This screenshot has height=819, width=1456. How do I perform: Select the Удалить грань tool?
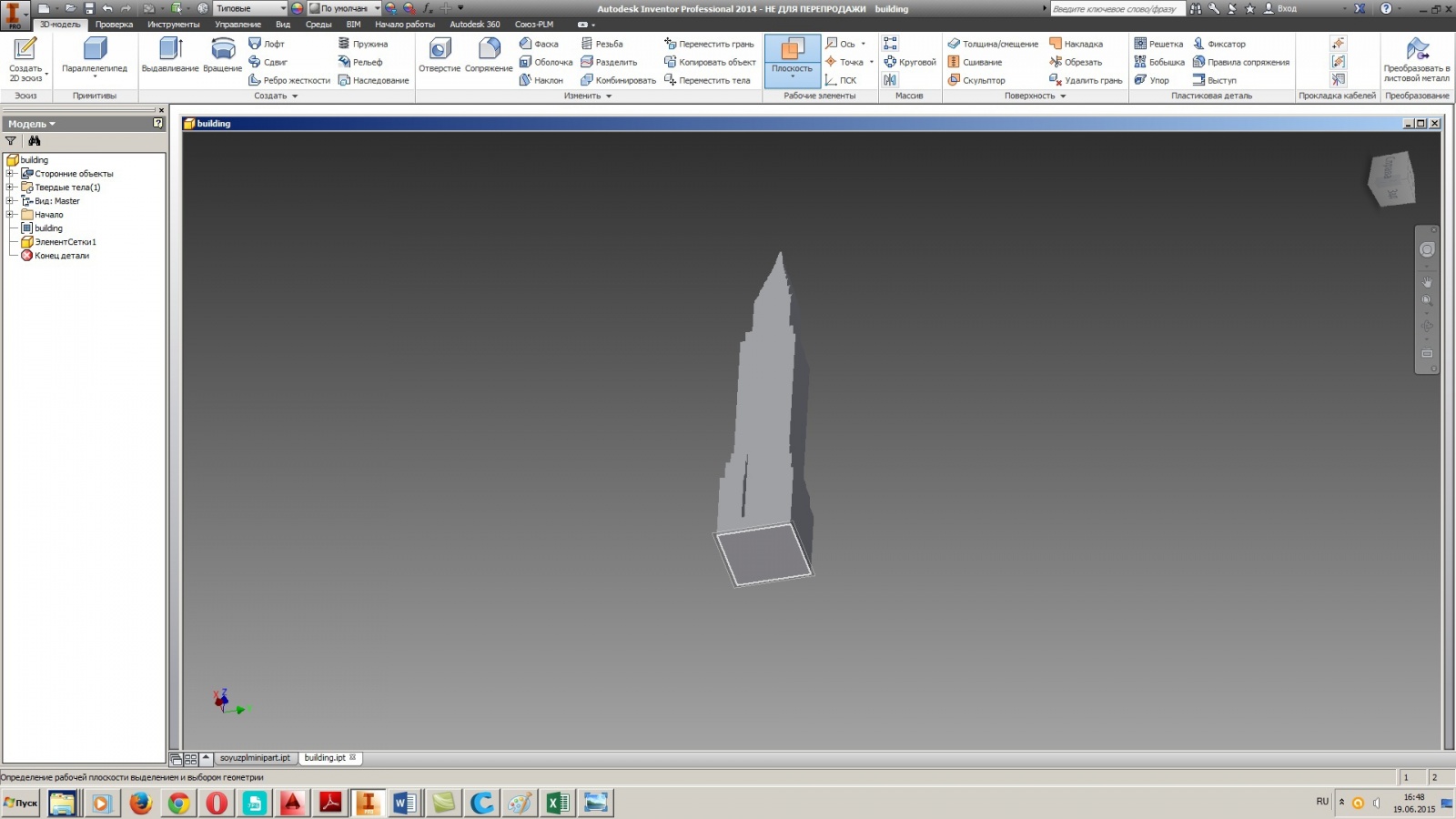[x=1086, y=80]
